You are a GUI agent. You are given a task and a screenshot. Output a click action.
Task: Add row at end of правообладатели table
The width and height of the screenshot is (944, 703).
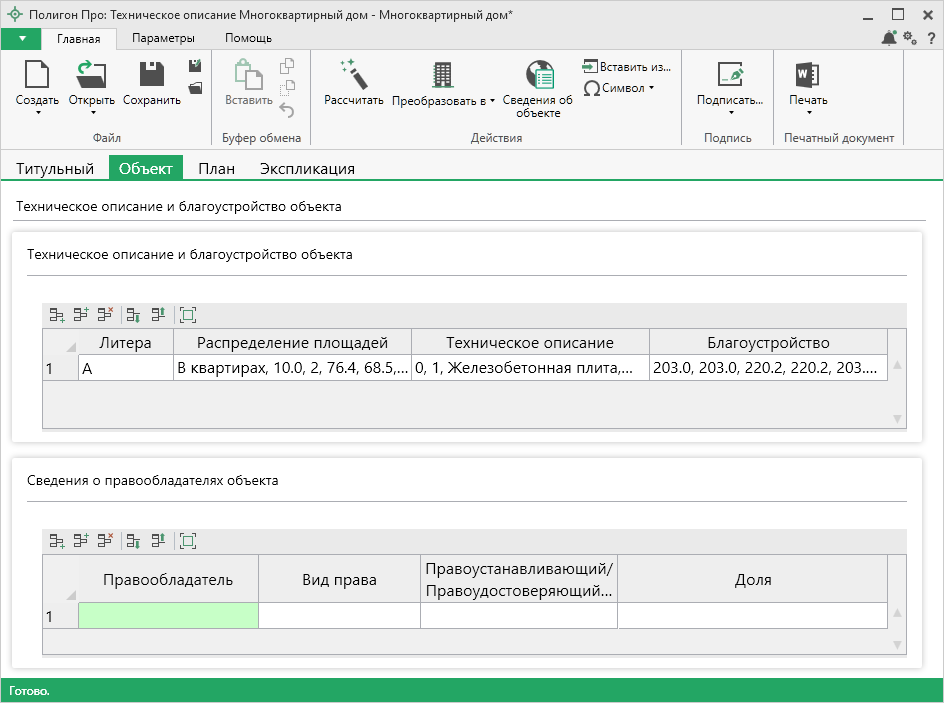(x=57, y=541)
